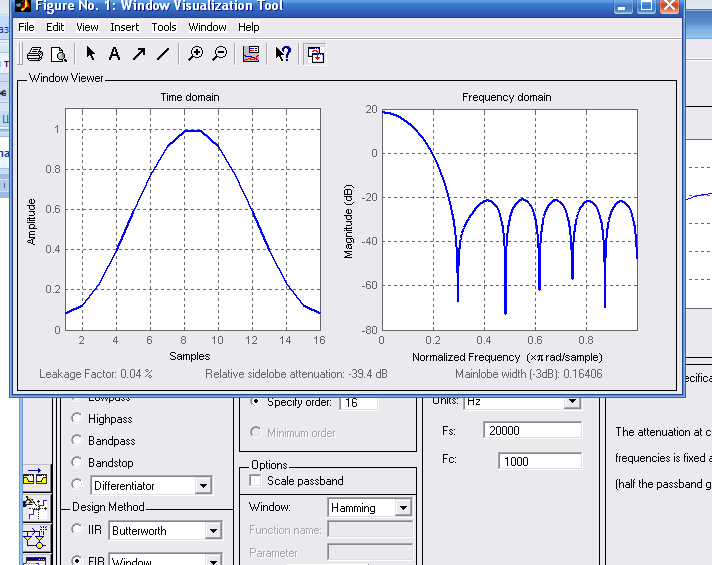Choose the Bandstop radio button
This screenshot has width=712, height=565.
pyautogui.click(x=77, y=463)
